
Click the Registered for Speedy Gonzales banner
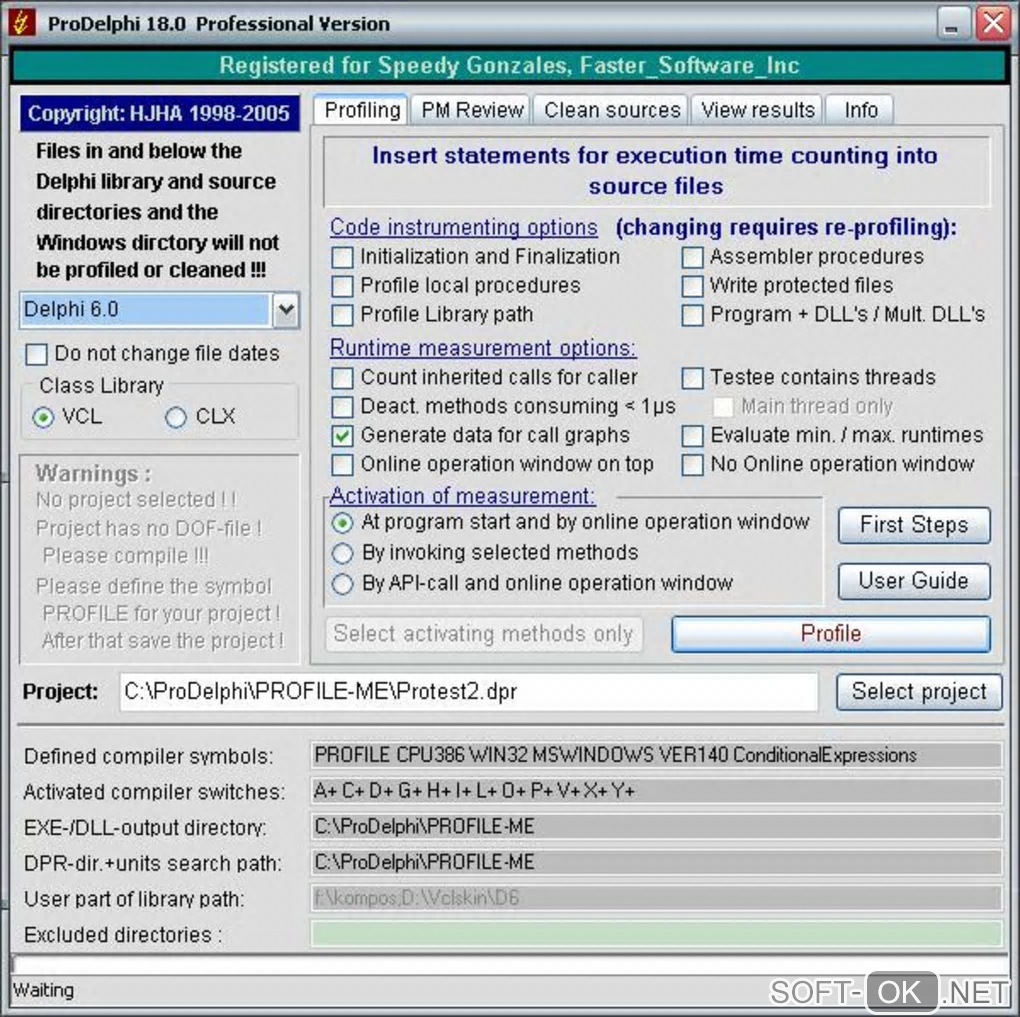coord(509,66)
